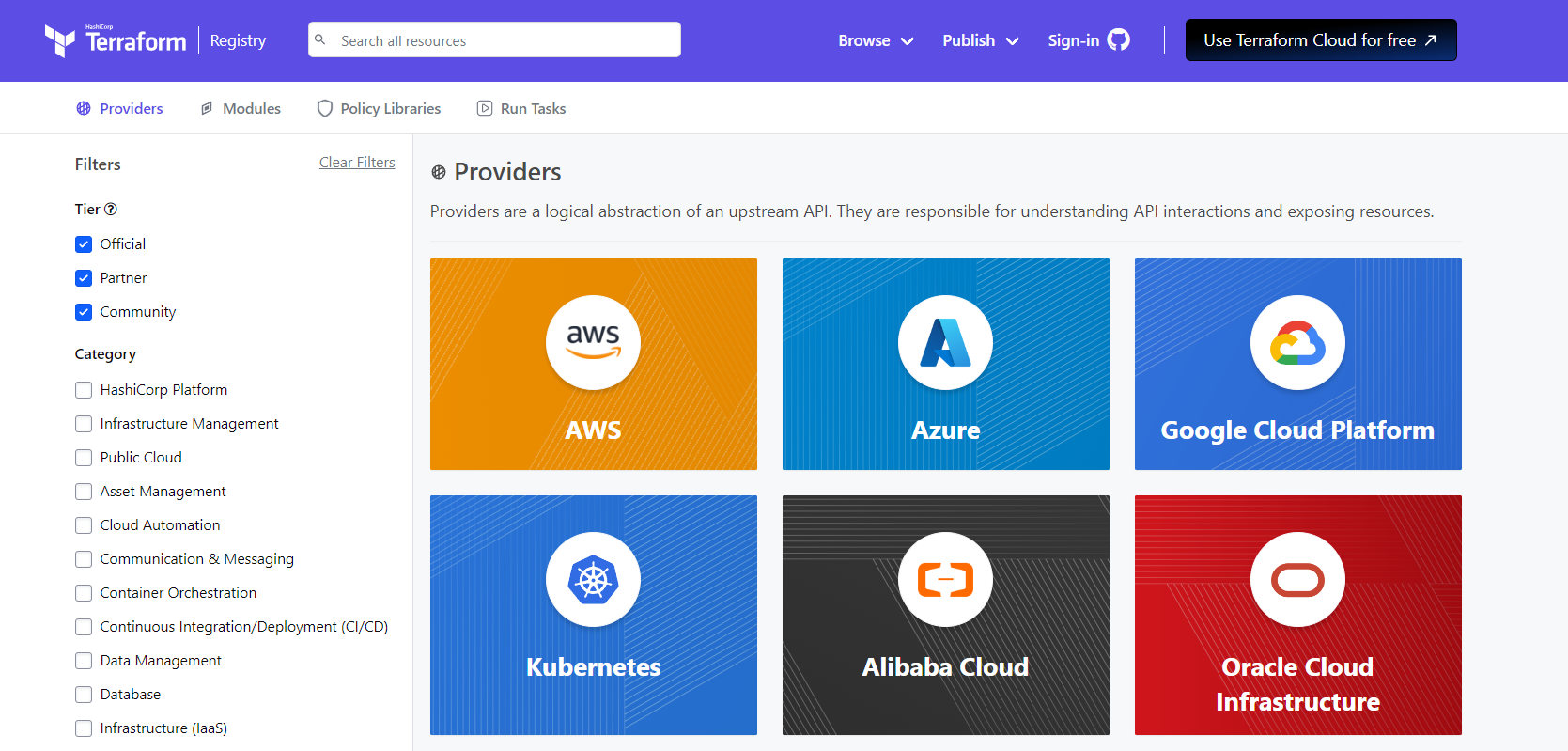Open the Publish dropdown menu
The image size is (1568, 751).
[981, 40]
